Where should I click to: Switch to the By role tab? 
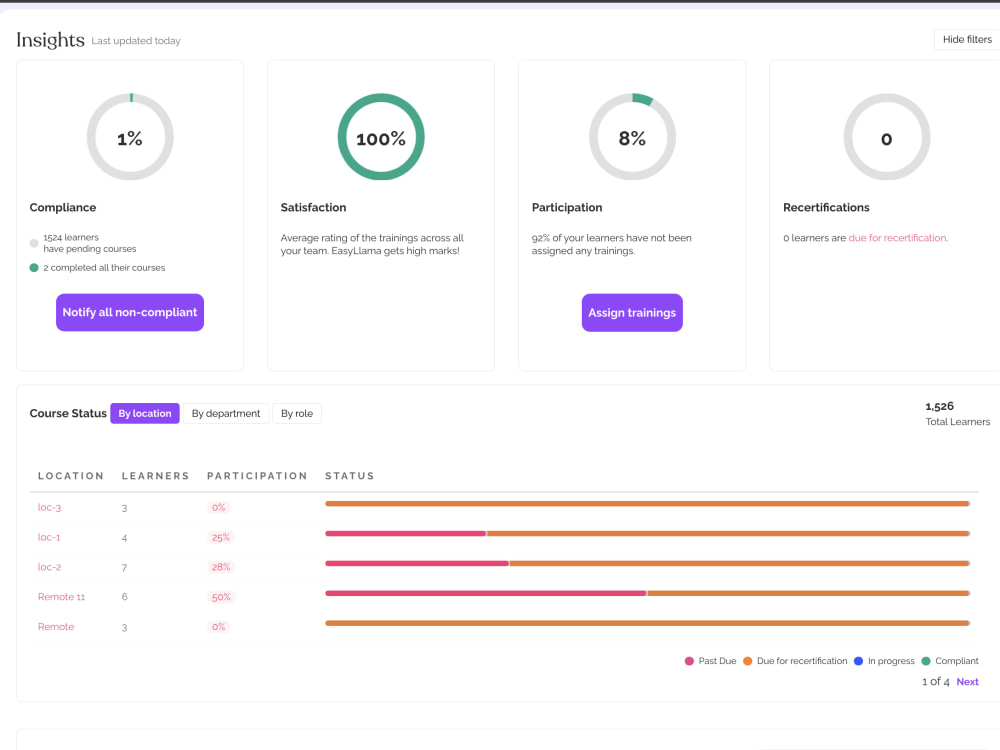[297, 413]
